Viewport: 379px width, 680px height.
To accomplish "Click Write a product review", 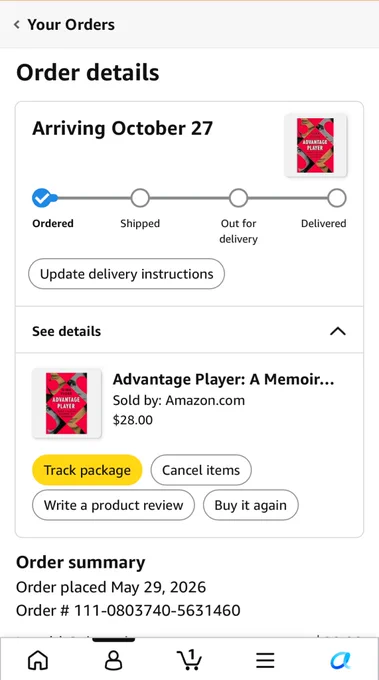I will [114, 505].
